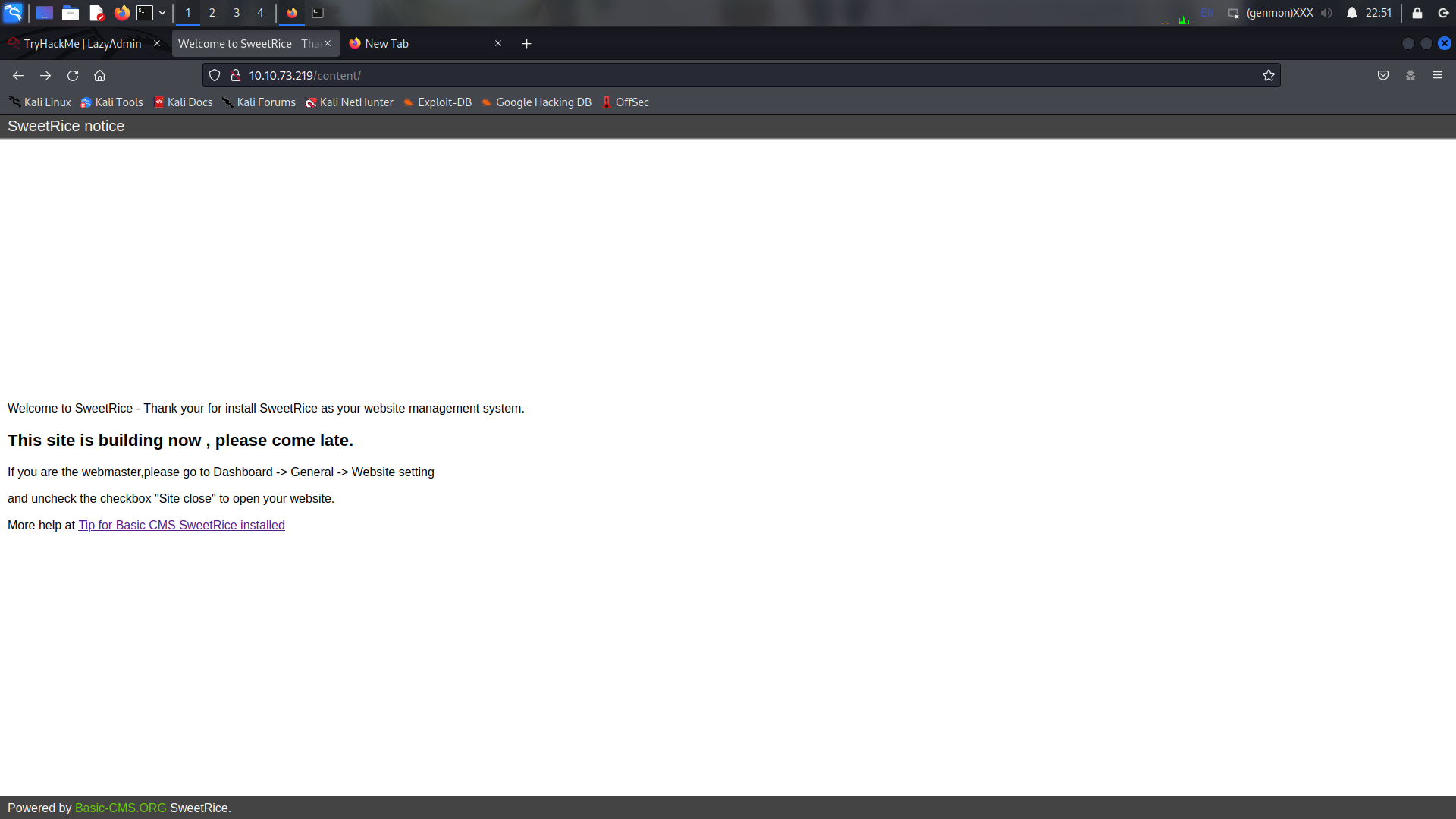Open the Google Hacking DB bookmark

536,102
